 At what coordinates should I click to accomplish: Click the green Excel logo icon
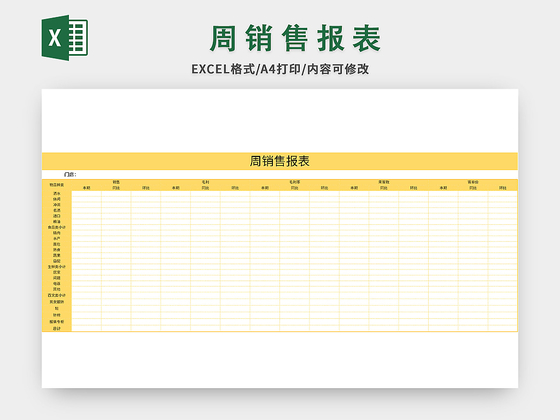click(x=65, y=38)
